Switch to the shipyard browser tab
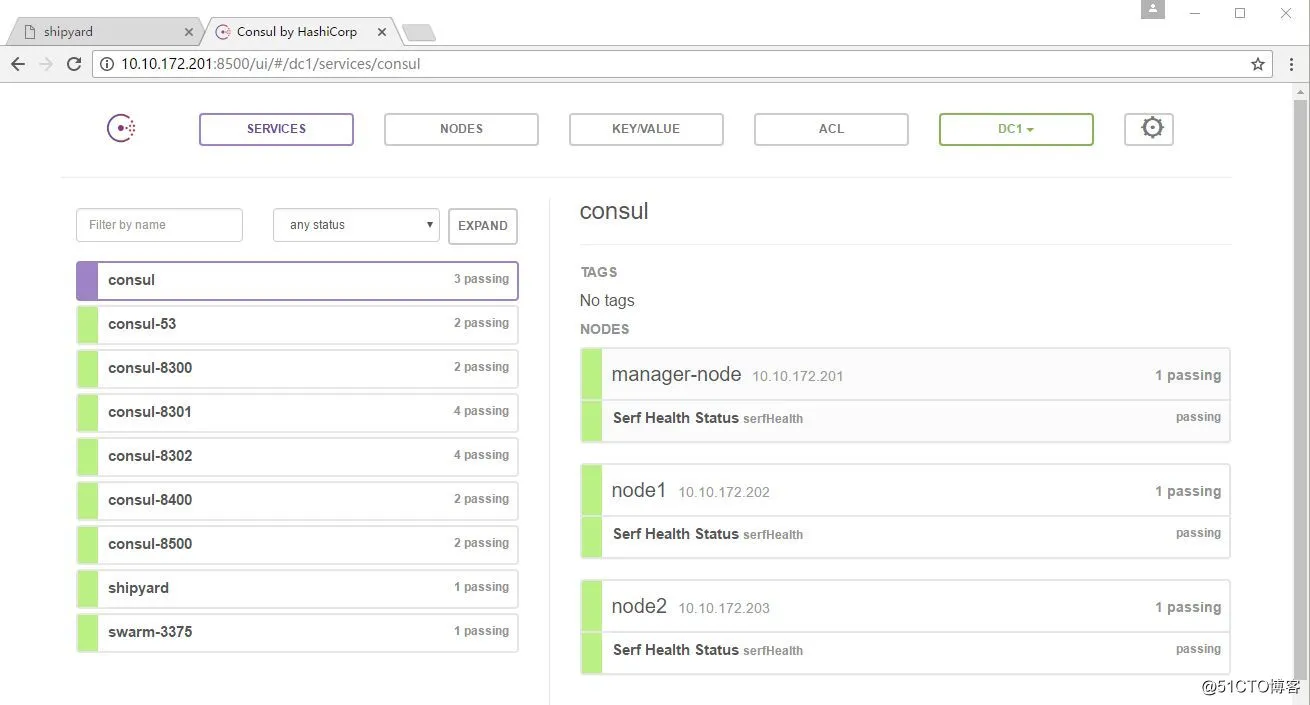Viewport: 1310px width, 705px height. coord(103,32)
